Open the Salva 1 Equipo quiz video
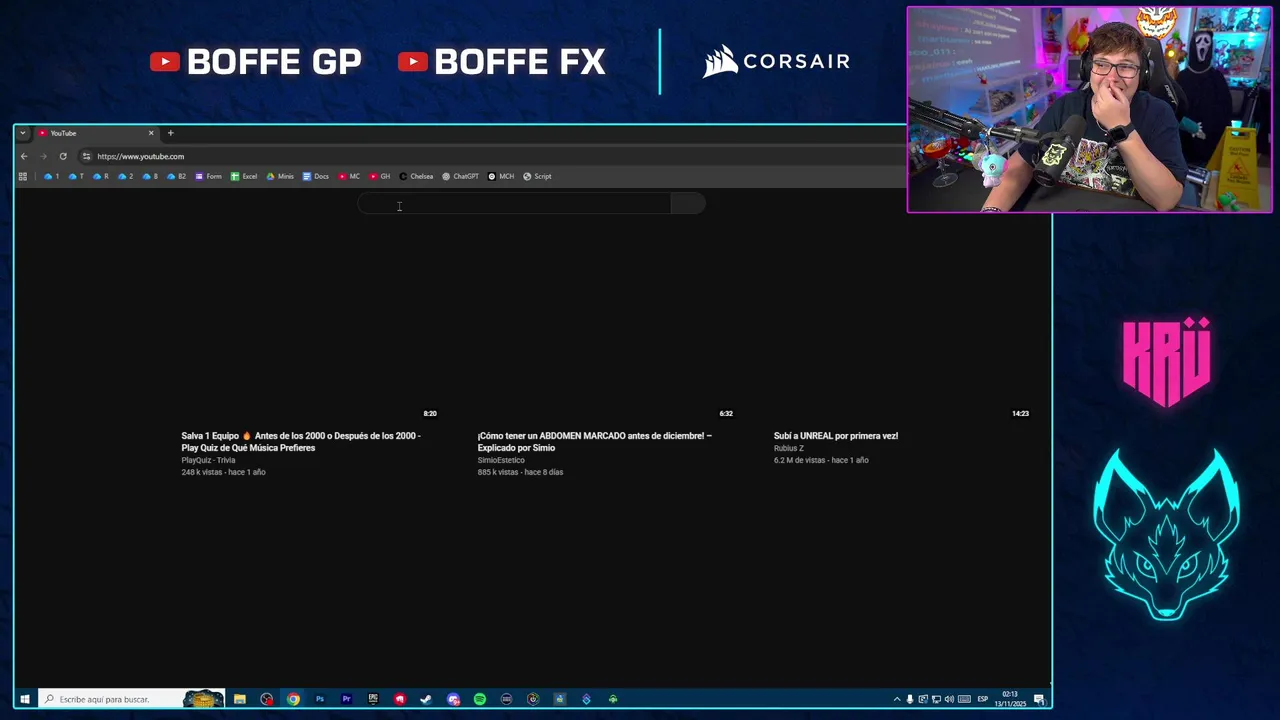 [301, 442]
